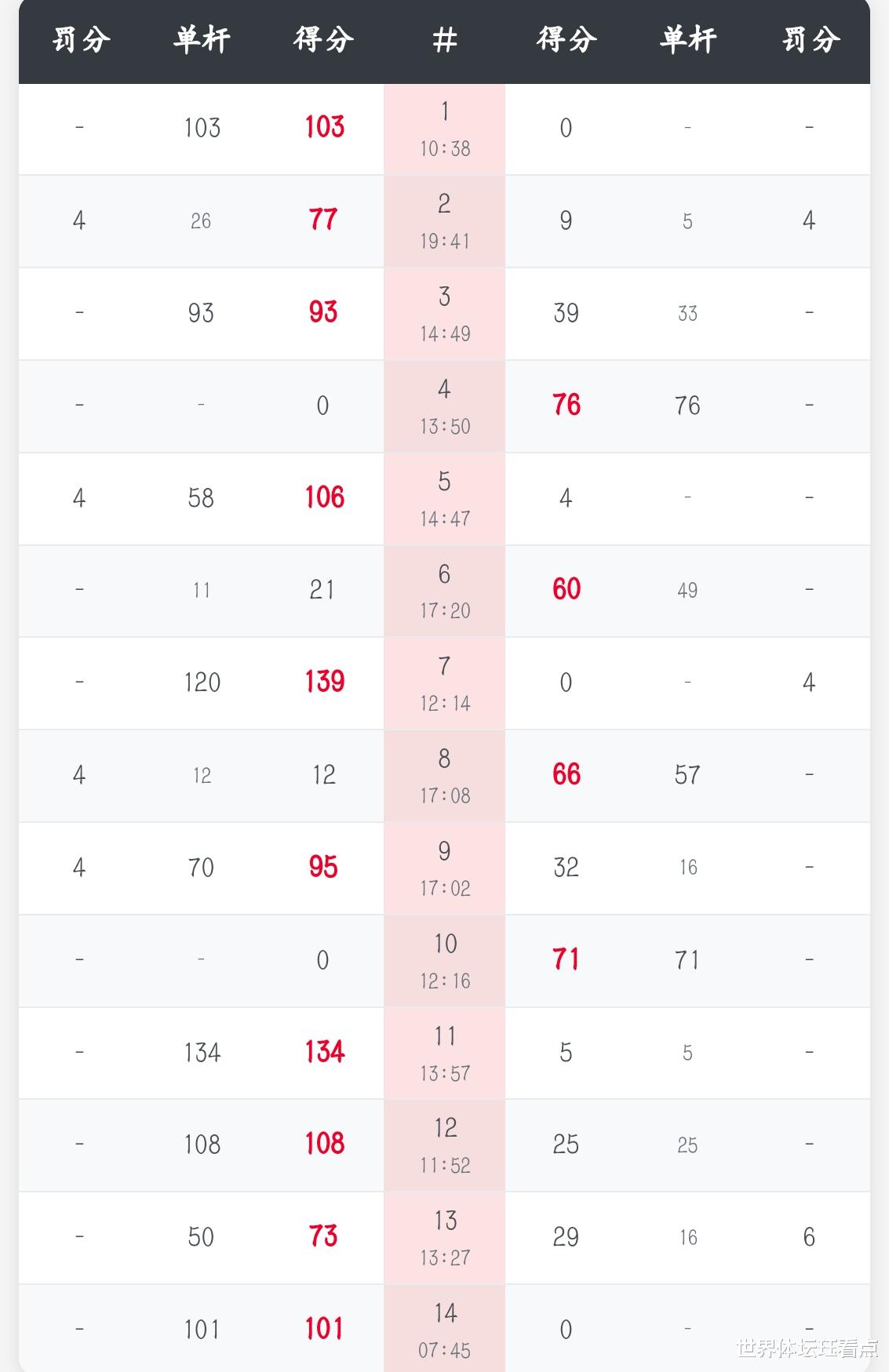Click the right 罚分 column header
This screenshot has height=1372, width=889.
pos(810,40)
